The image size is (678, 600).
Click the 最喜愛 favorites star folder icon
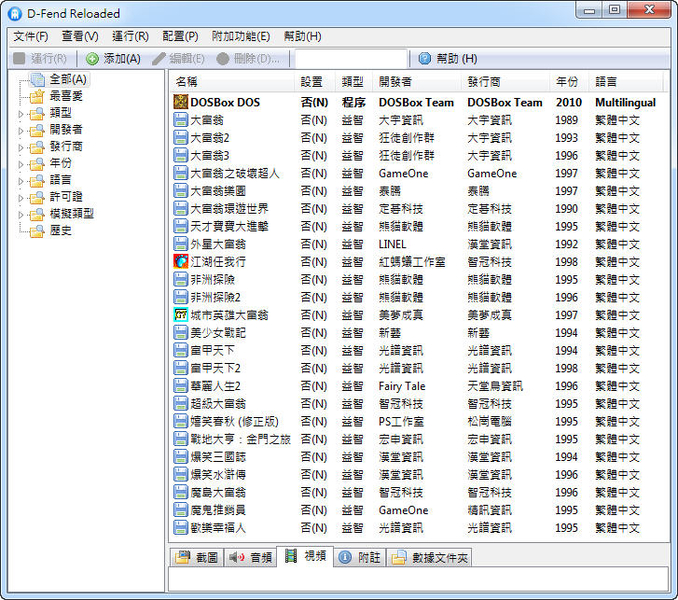point(37,96)
